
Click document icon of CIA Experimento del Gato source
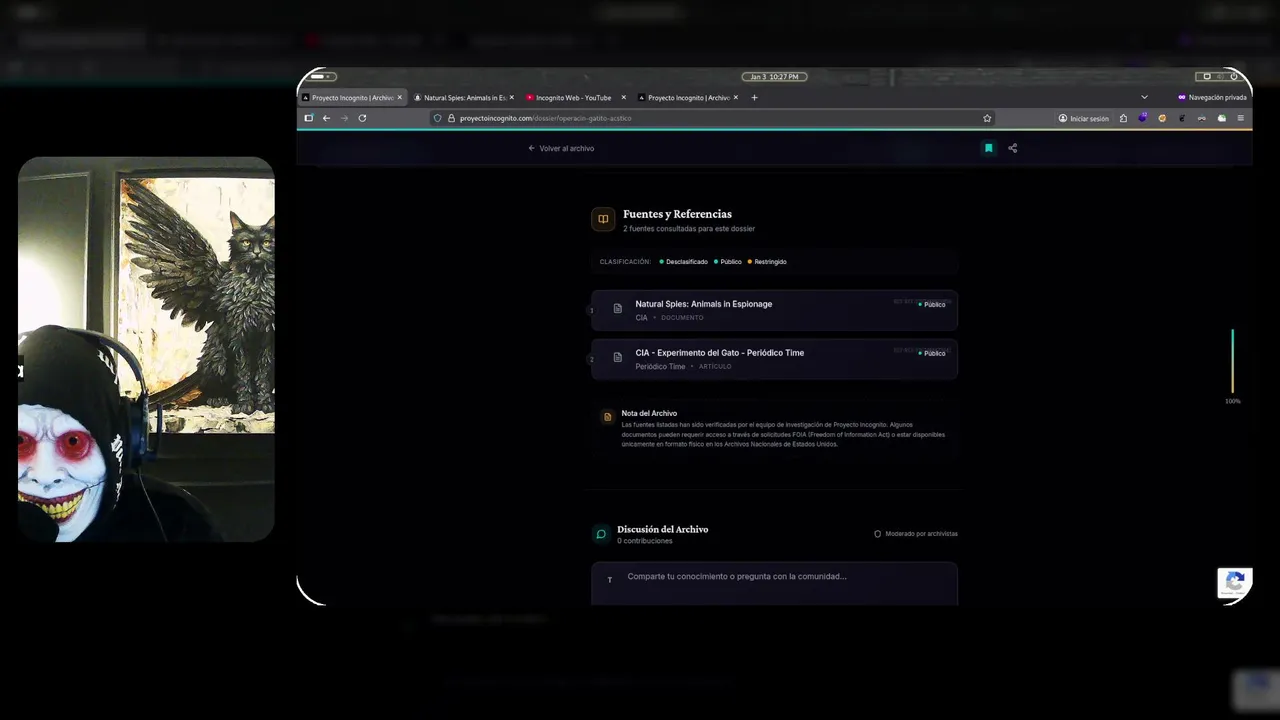pyautogui.click(x=618, y=358)
